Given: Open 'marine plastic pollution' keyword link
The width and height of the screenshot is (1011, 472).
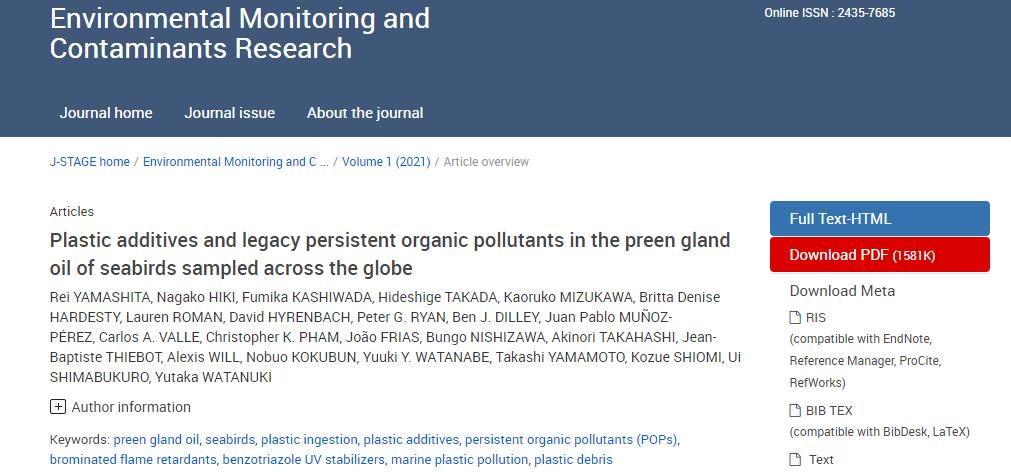Looking at the screenshot, I should [x=459, y=460].
